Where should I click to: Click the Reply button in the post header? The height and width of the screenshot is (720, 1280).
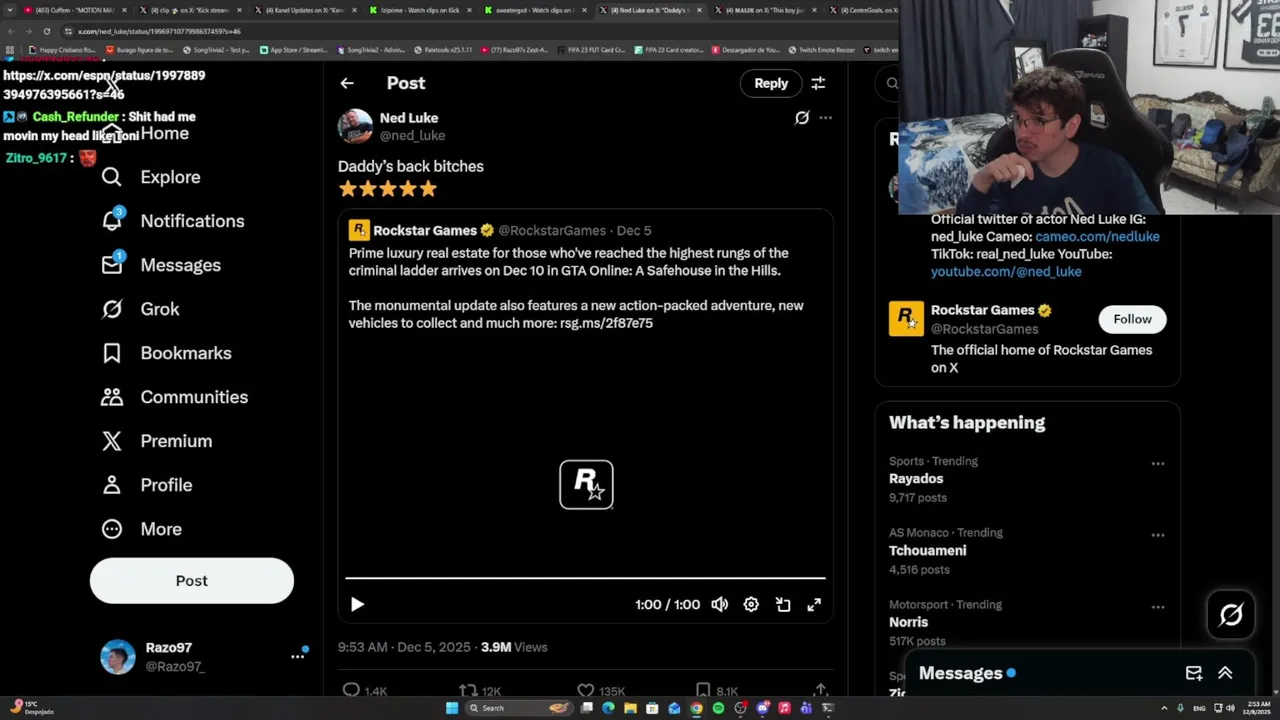(x=771, y=83)
